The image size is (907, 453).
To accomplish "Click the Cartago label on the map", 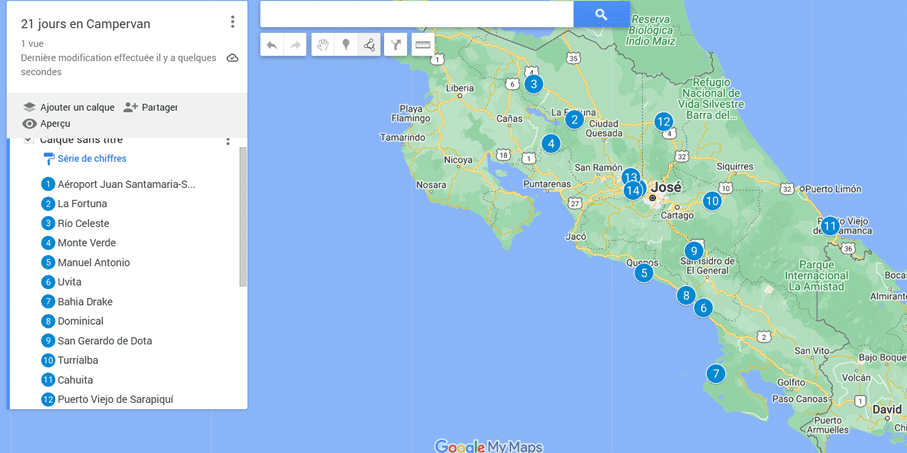I will (676, 216).
